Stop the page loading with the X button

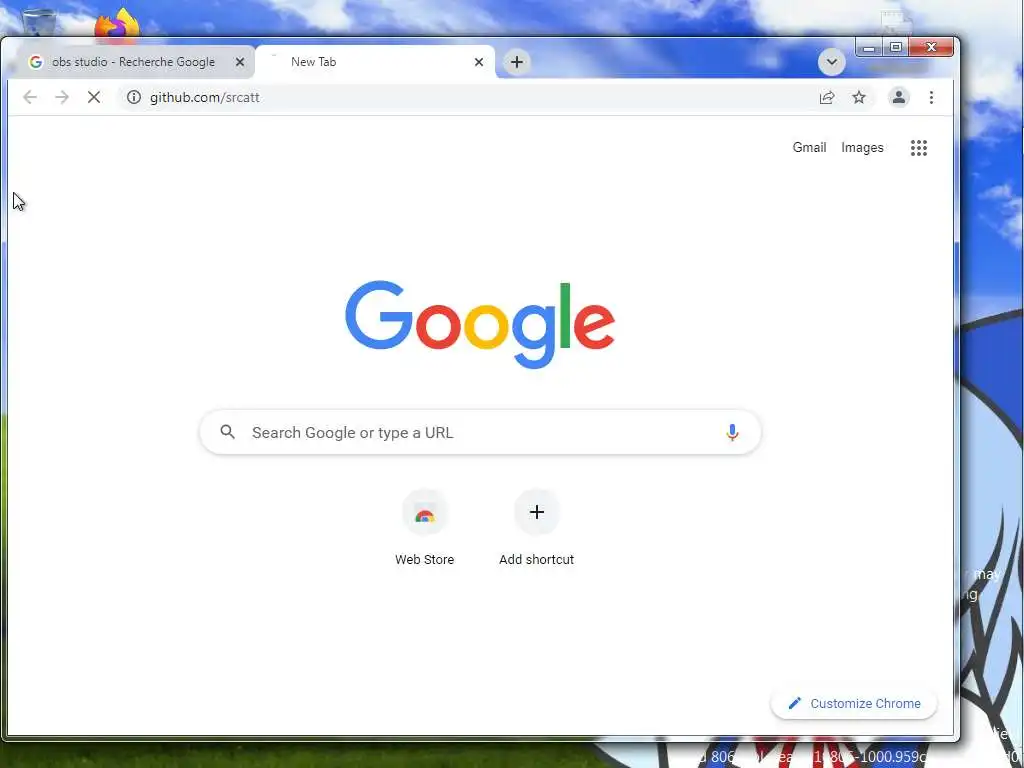click(x=94, y=97)
